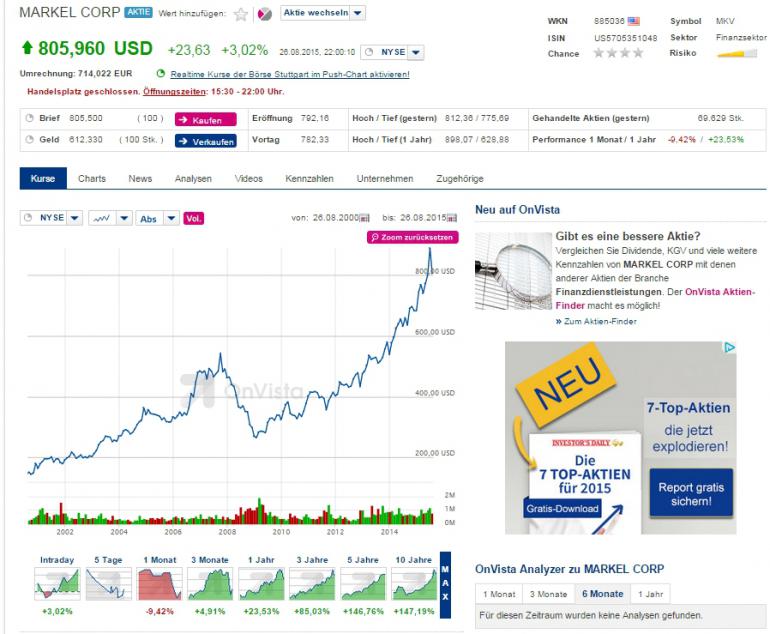Open calendar for the 'von' start date

[364, 217]
